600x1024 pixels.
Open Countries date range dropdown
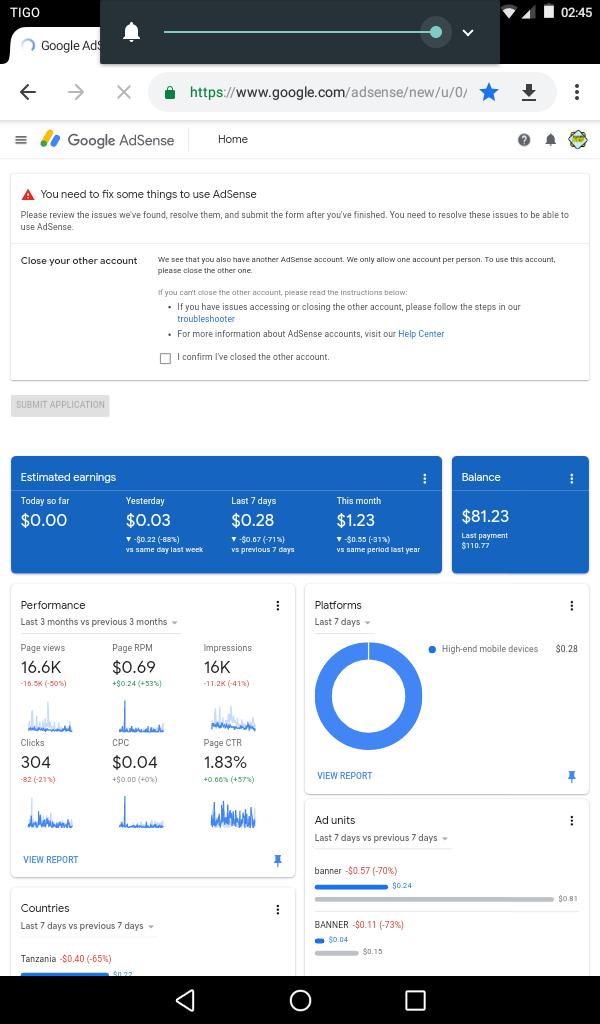(88, 926)
